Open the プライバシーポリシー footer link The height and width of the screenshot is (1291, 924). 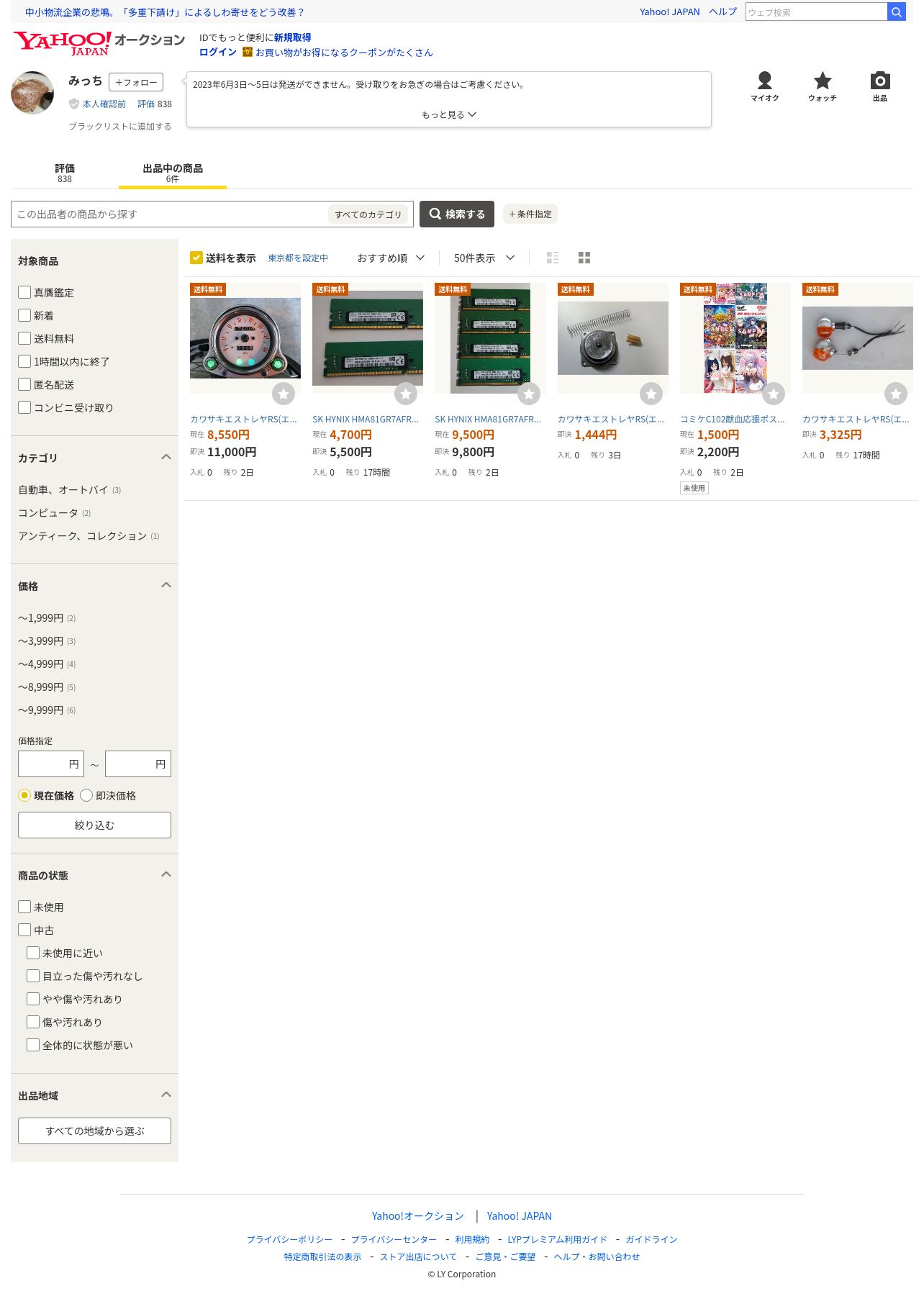point(289,1239)
